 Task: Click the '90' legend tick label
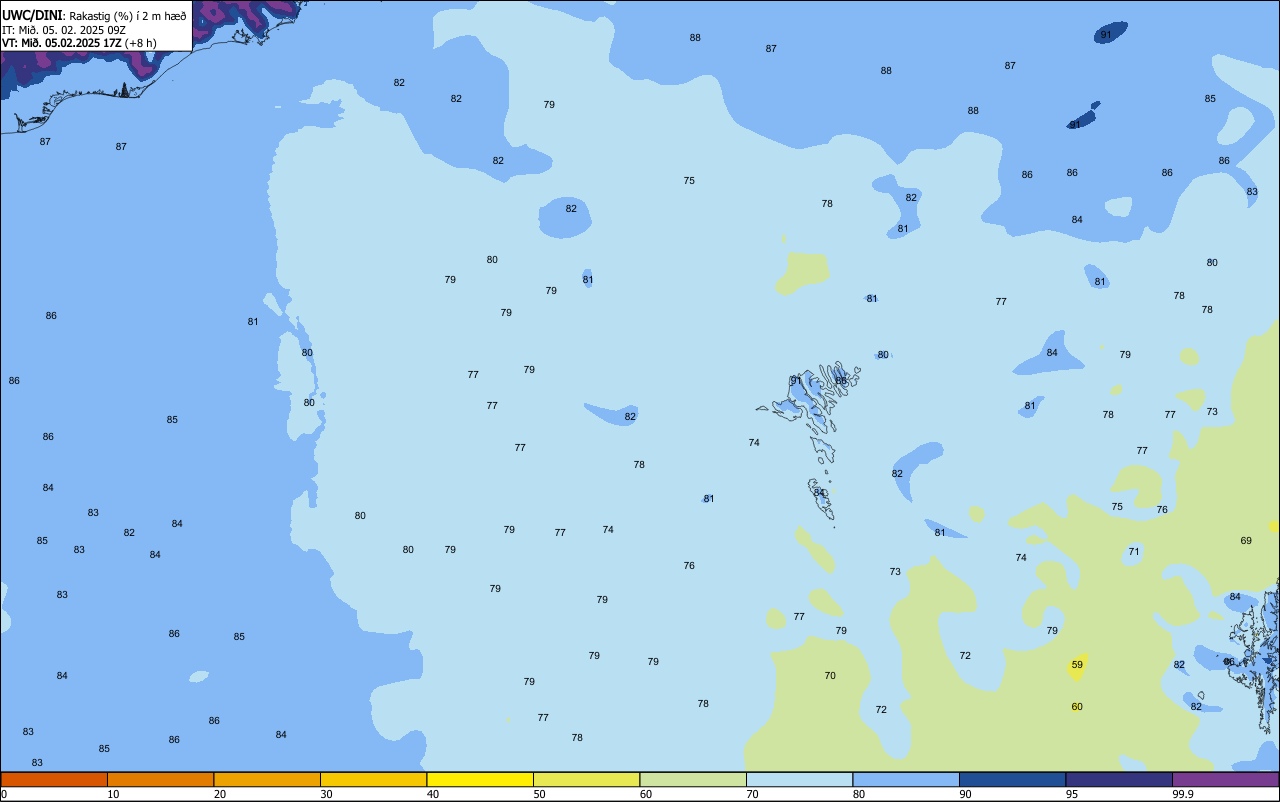pos(966,794)
